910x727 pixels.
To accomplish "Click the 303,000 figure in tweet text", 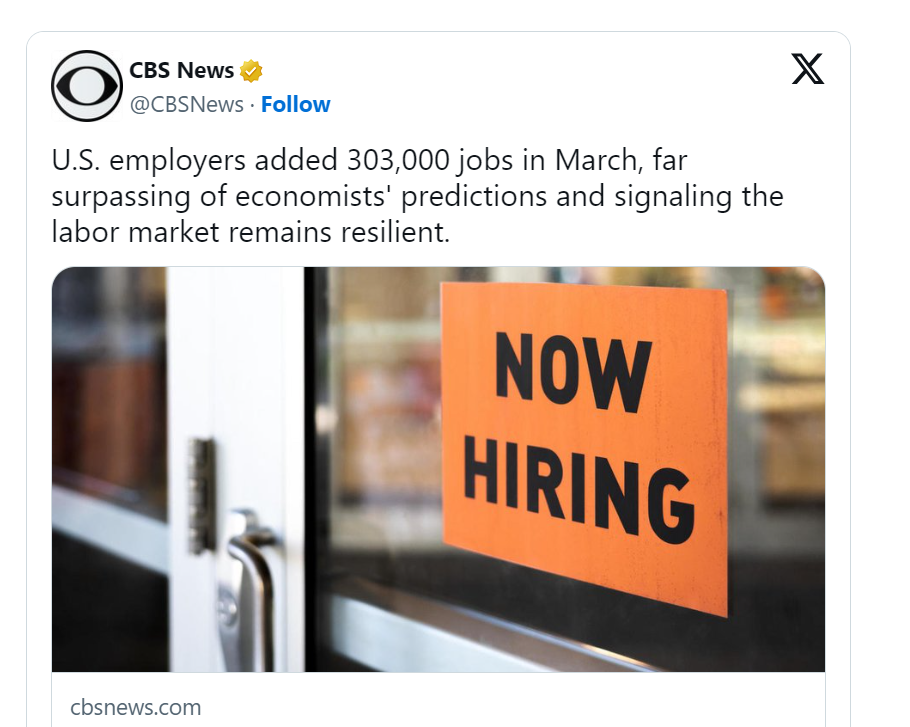I will click(x=398, y=160).
